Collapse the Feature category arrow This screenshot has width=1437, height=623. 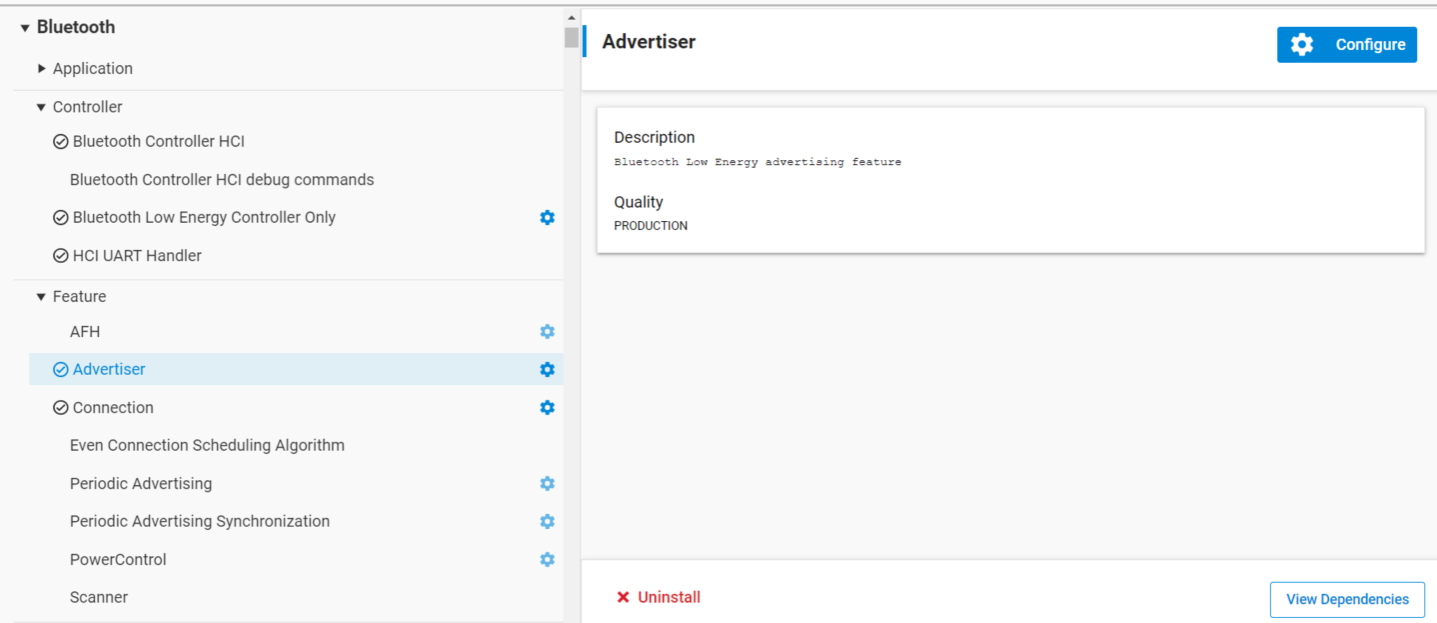click(41, 297)
